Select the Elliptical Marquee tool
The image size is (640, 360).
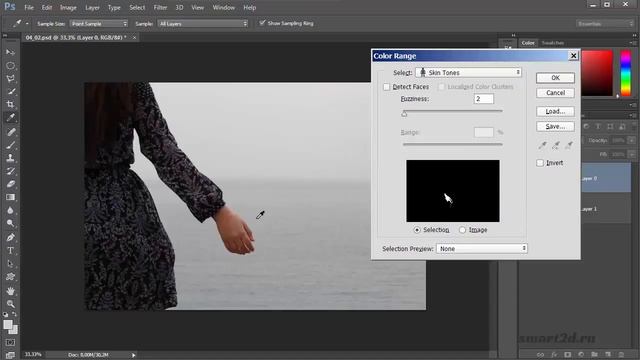[11, 65]
